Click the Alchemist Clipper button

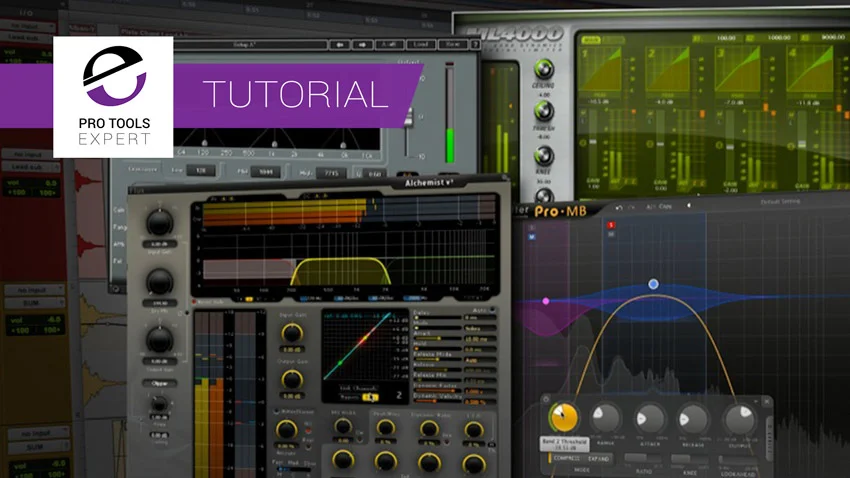pos(159,383)
